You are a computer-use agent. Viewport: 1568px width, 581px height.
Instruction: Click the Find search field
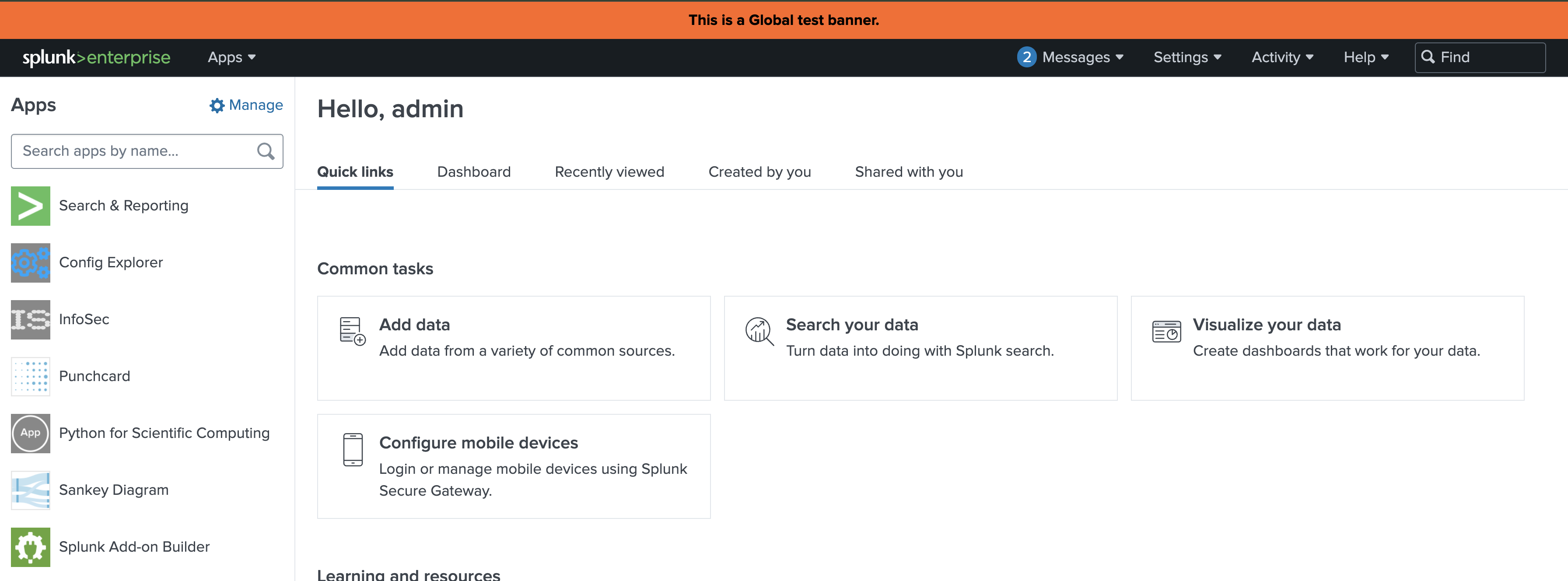pyautogui.click(x=1479, y=57)
